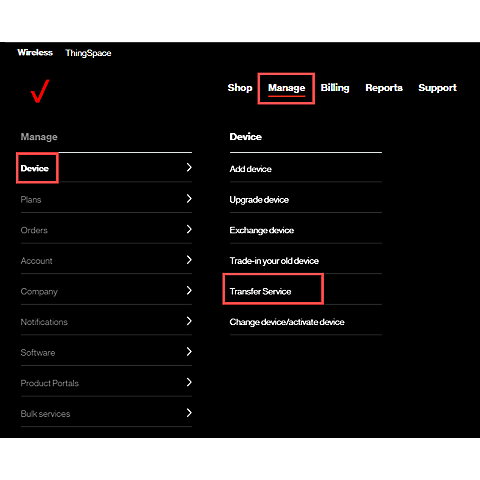Select the Upgrade device link
The height and width of the screenshot is (480, 480).
259,200
